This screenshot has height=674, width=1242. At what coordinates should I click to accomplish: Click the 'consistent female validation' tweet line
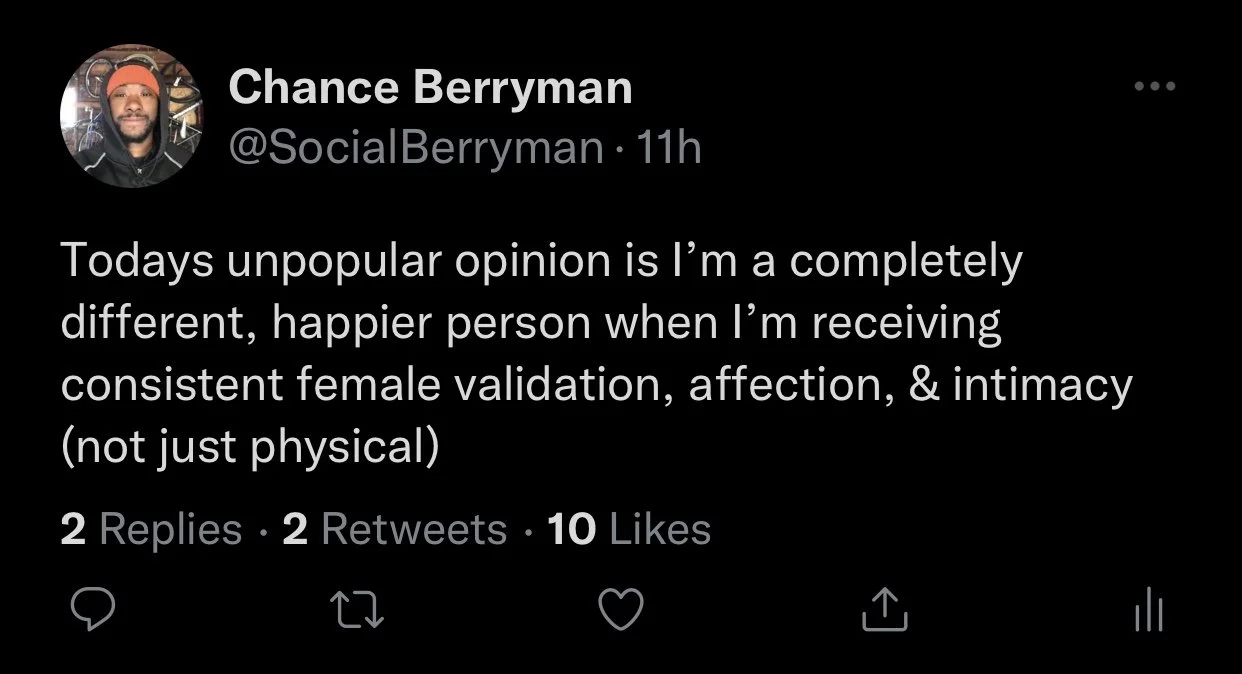click(596, 385)
